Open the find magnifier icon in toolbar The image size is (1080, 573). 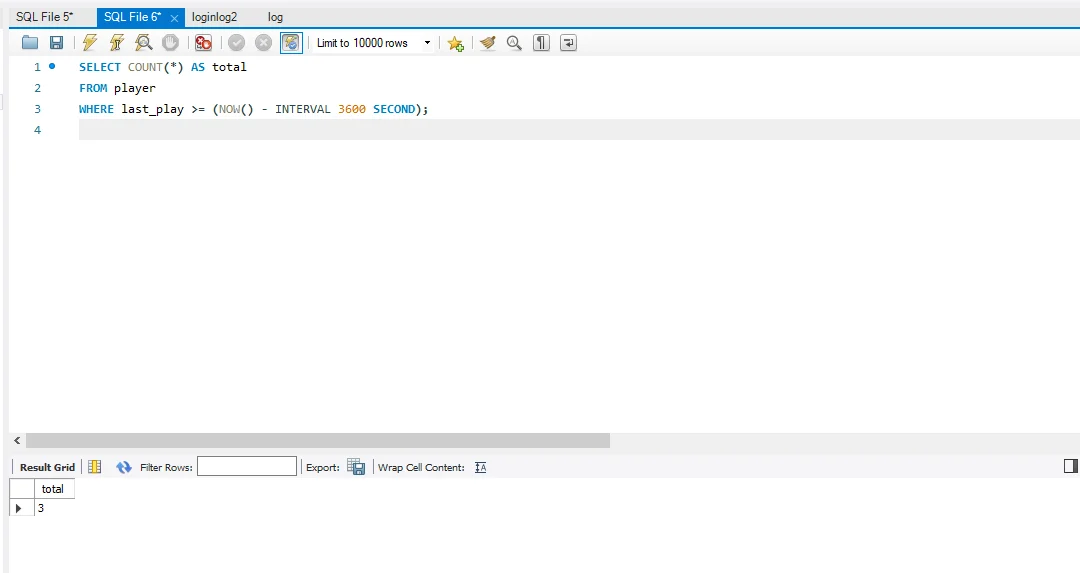tap(514, 43)
